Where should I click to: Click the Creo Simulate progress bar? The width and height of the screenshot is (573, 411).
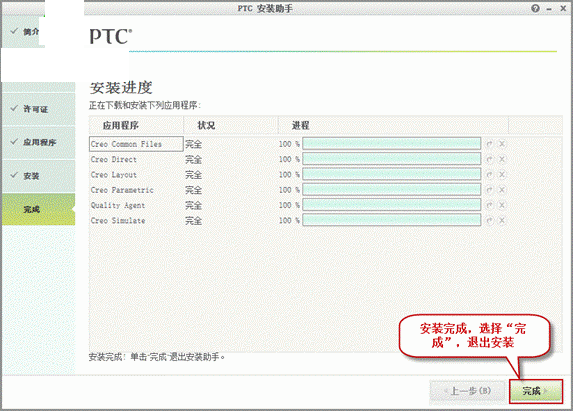pos(391,221)
